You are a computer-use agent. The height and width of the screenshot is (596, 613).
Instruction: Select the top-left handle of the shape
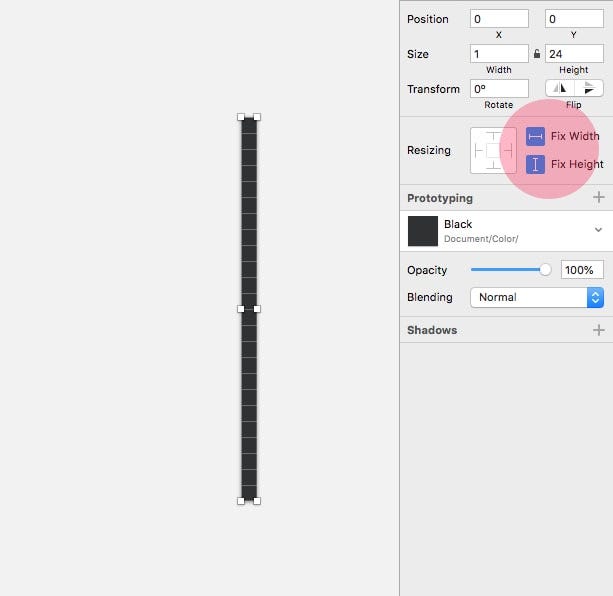coord(241,117)
